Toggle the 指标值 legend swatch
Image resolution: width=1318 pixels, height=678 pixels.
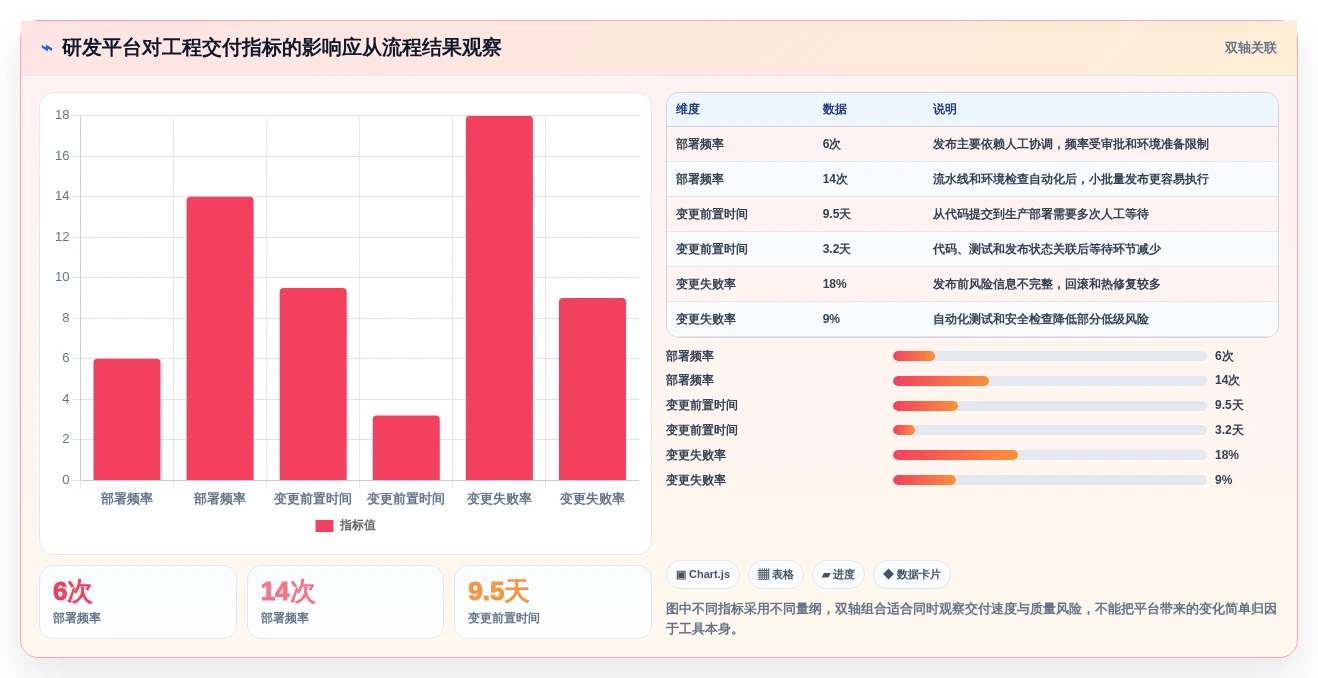coord(324,526)
